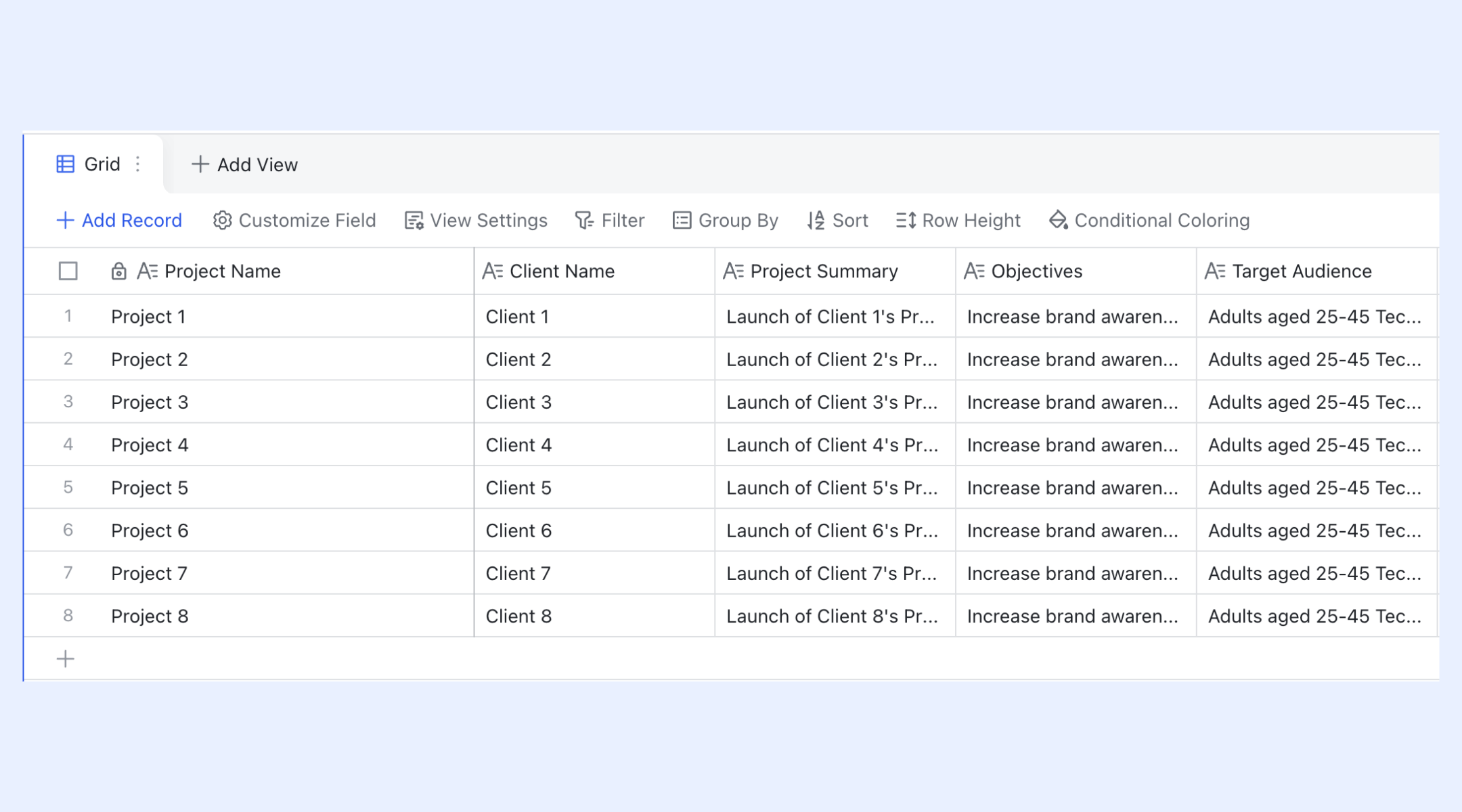Image resolution: width=1462 pixels, height=812 pixels.
Task: Click row number 5
Action: [68, 487]
